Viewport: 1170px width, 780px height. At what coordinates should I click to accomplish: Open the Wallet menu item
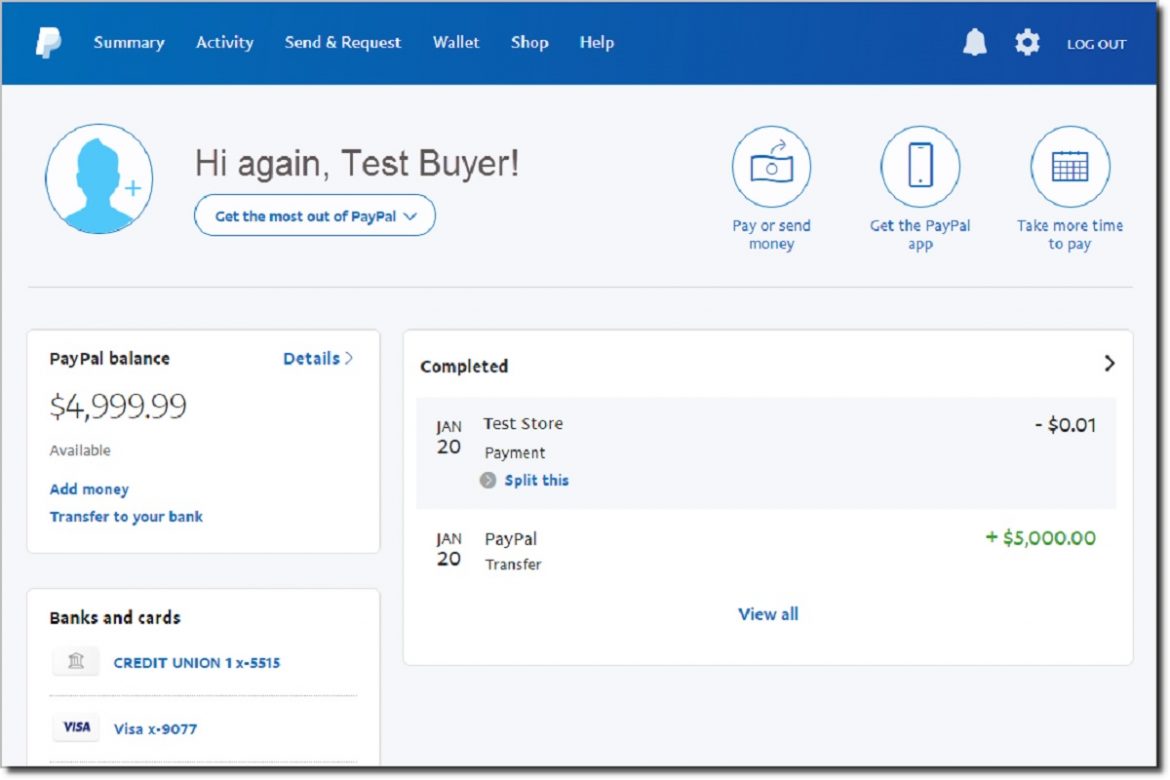(456, 42)
